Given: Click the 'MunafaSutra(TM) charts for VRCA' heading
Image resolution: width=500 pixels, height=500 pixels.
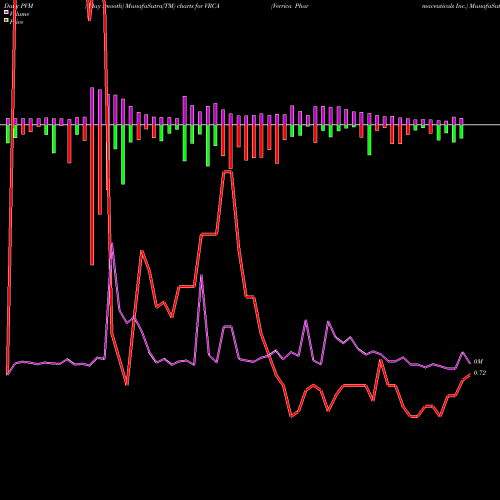Looking at the screenshot, I should point(173,6).
